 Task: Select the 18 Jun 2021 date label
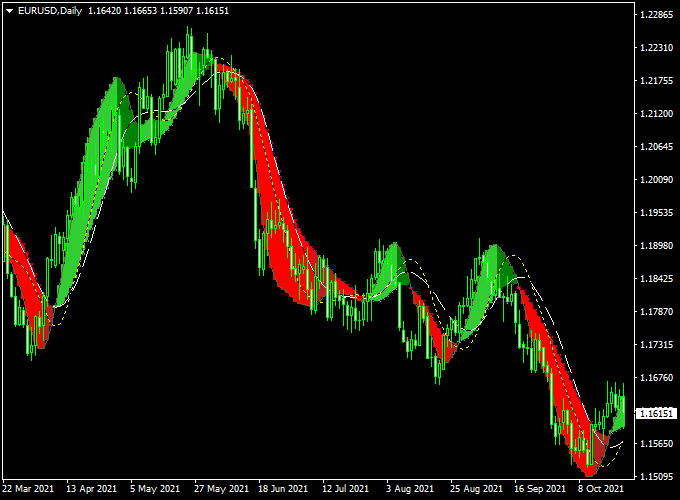(x=283, y=489)
